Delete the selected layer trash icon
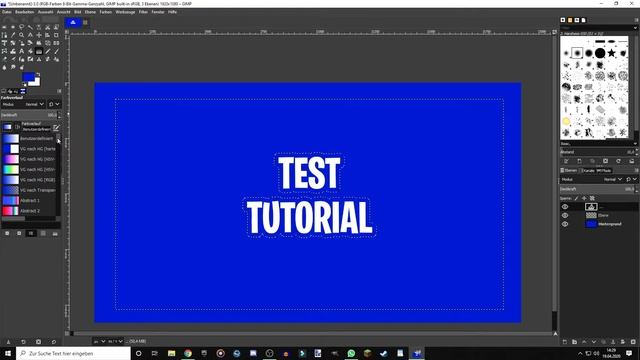The width and height of the screenshot is (640, 360). click(633, 342)
